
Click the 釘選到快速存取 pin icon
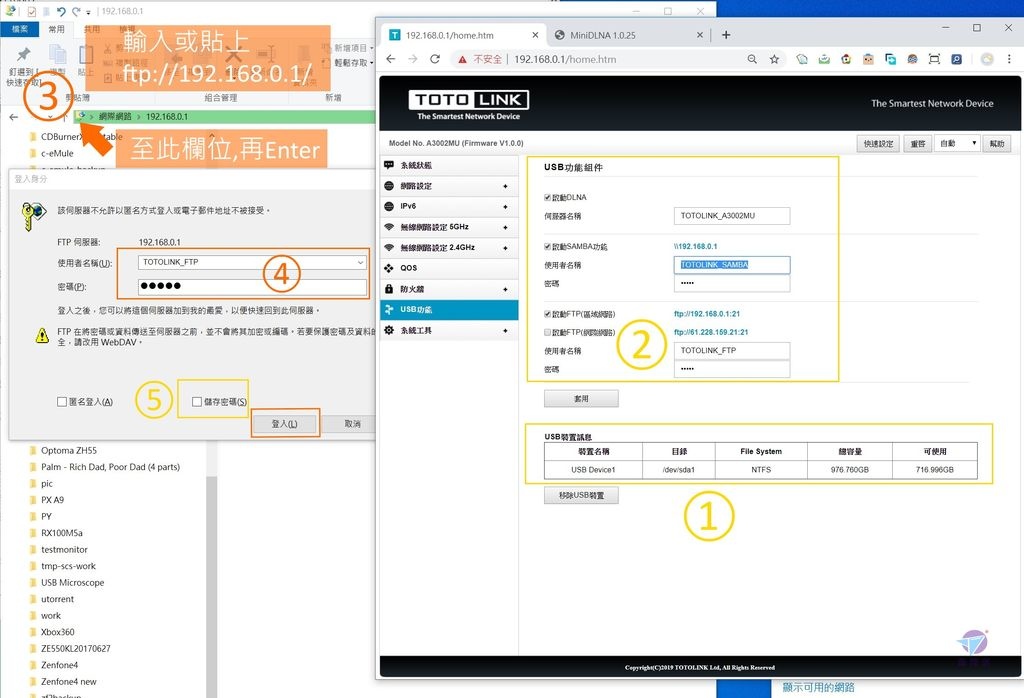coord(24,54)
